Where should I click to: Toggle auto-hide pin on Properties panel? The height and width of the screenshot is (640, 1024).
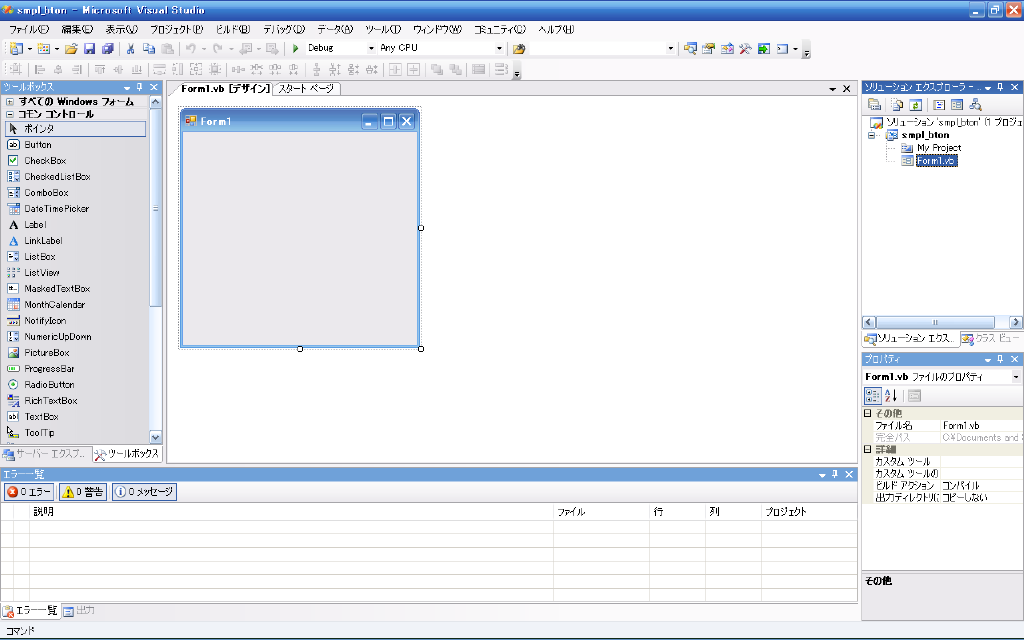pyautogui.click(x=1000, y=359)
